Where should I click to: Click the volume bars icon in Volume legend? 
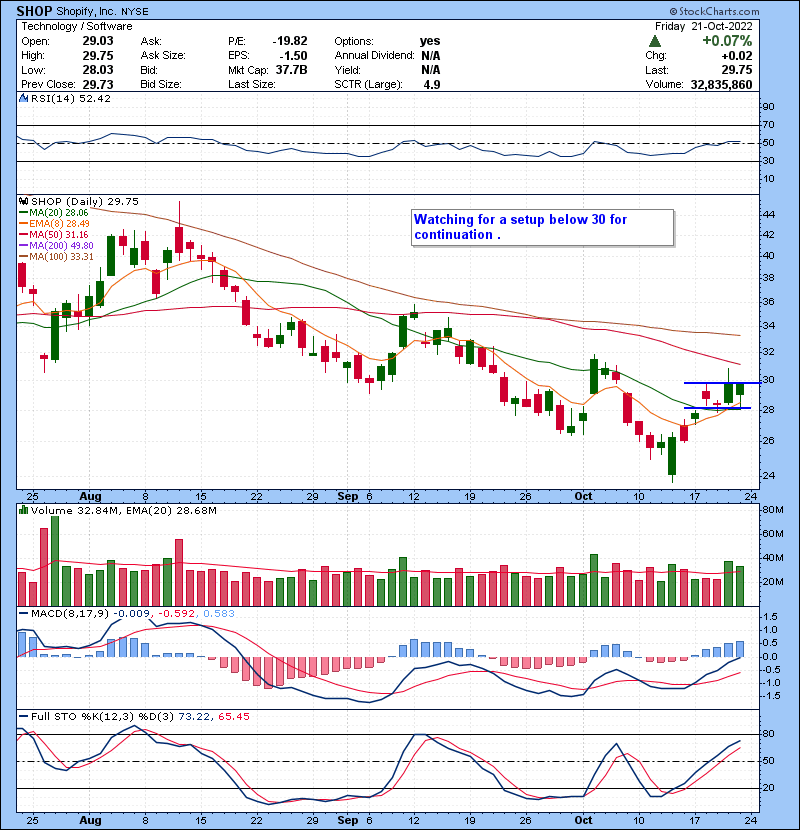tap(23, 510)
